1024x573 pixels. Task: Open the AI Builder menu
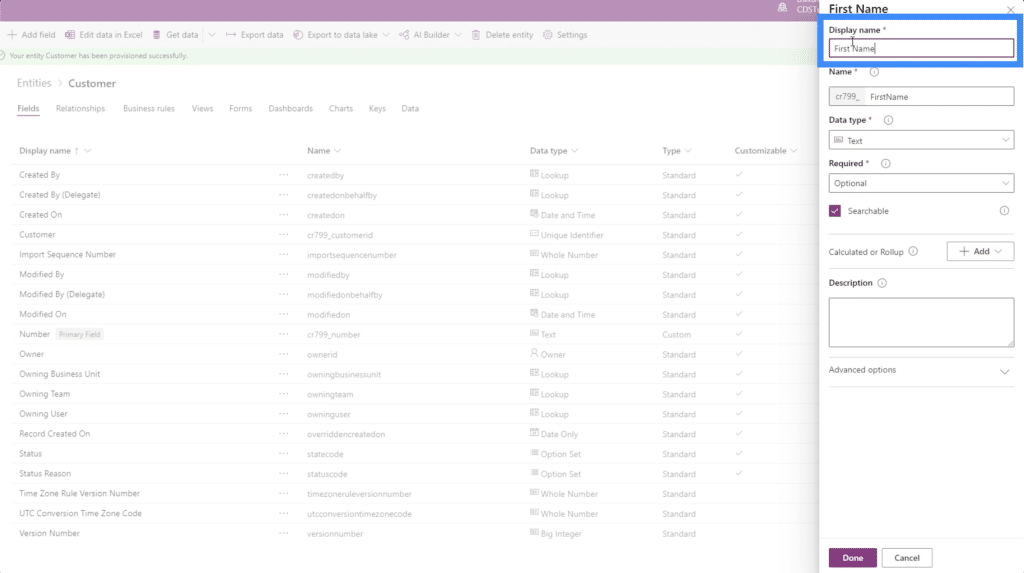424,35
